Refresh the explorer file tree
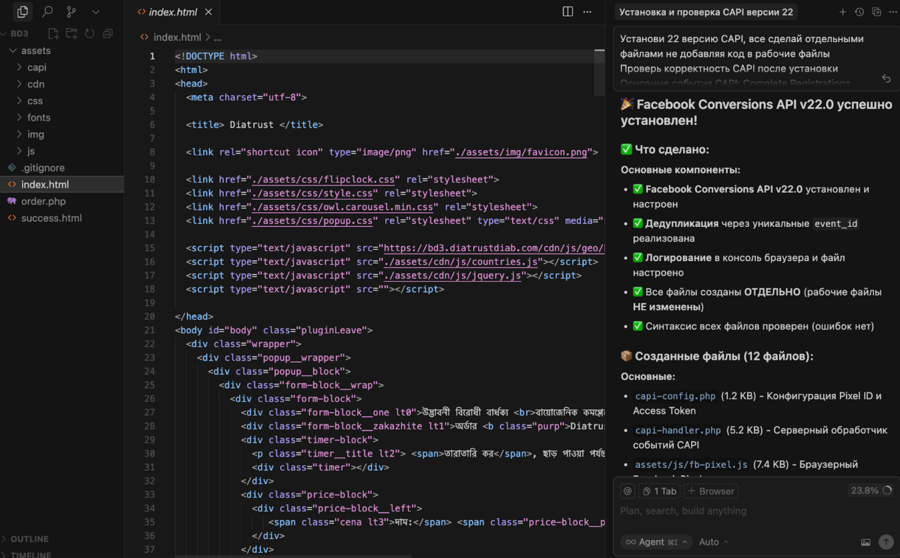The image size is (900, 558). [x=89, y=33]
